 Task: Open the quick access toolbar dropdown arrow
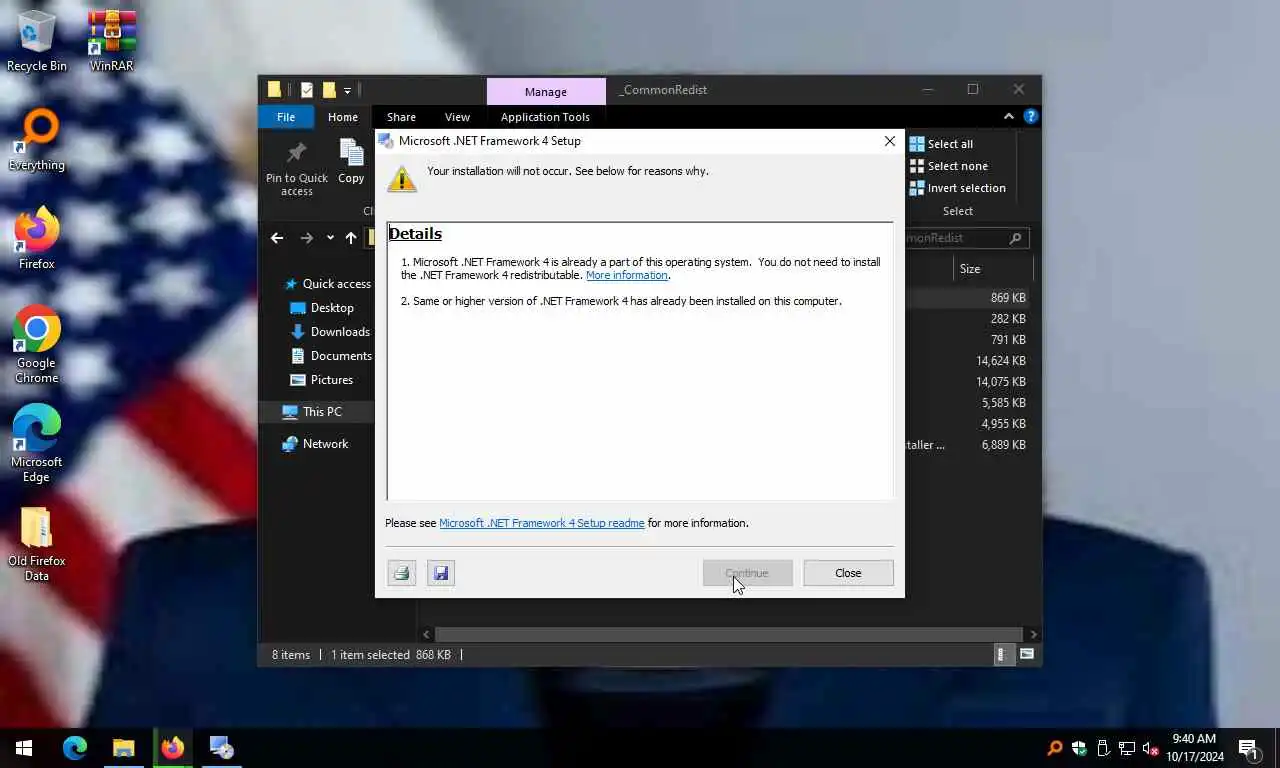click(348, 90)
